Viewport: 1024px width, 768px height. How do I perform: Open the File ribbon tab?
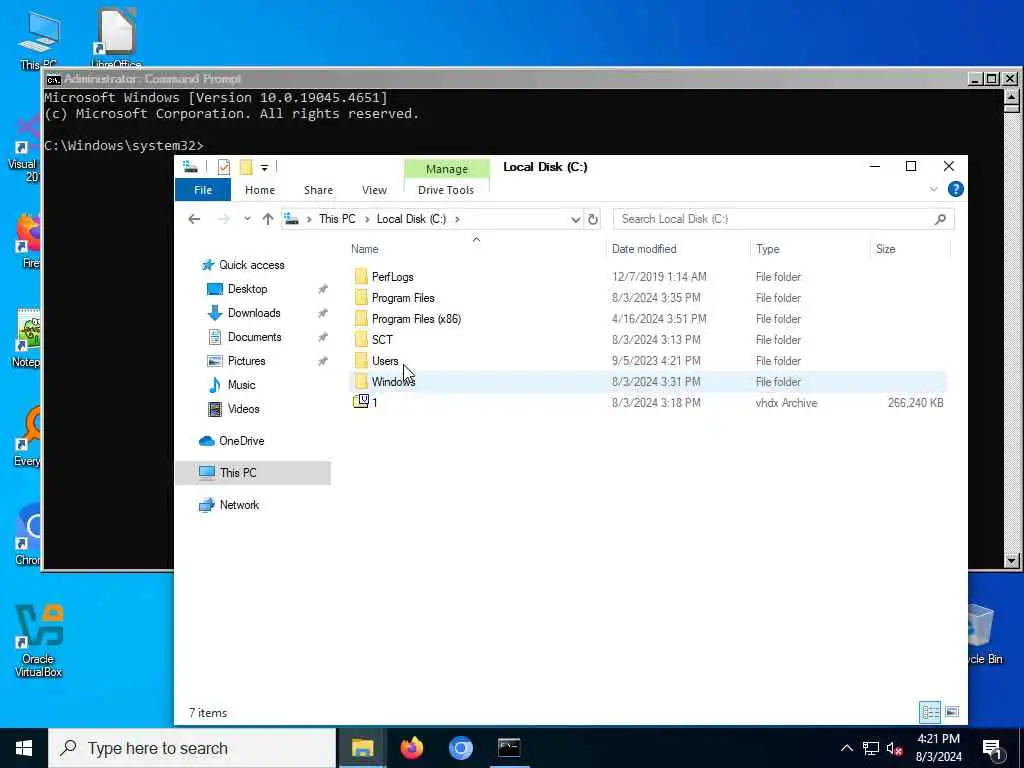point(202,190)
